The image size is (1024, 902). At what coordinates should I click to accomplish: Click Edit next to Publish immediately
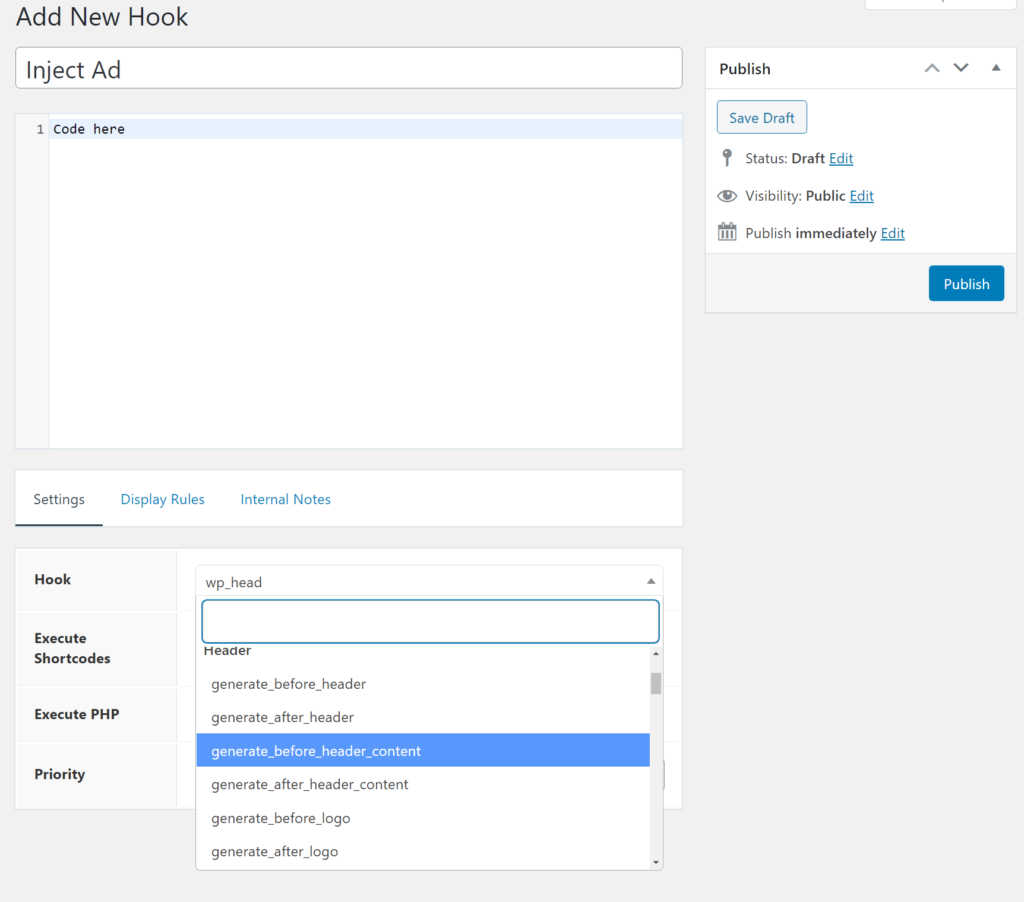click(x=892, y=232)
